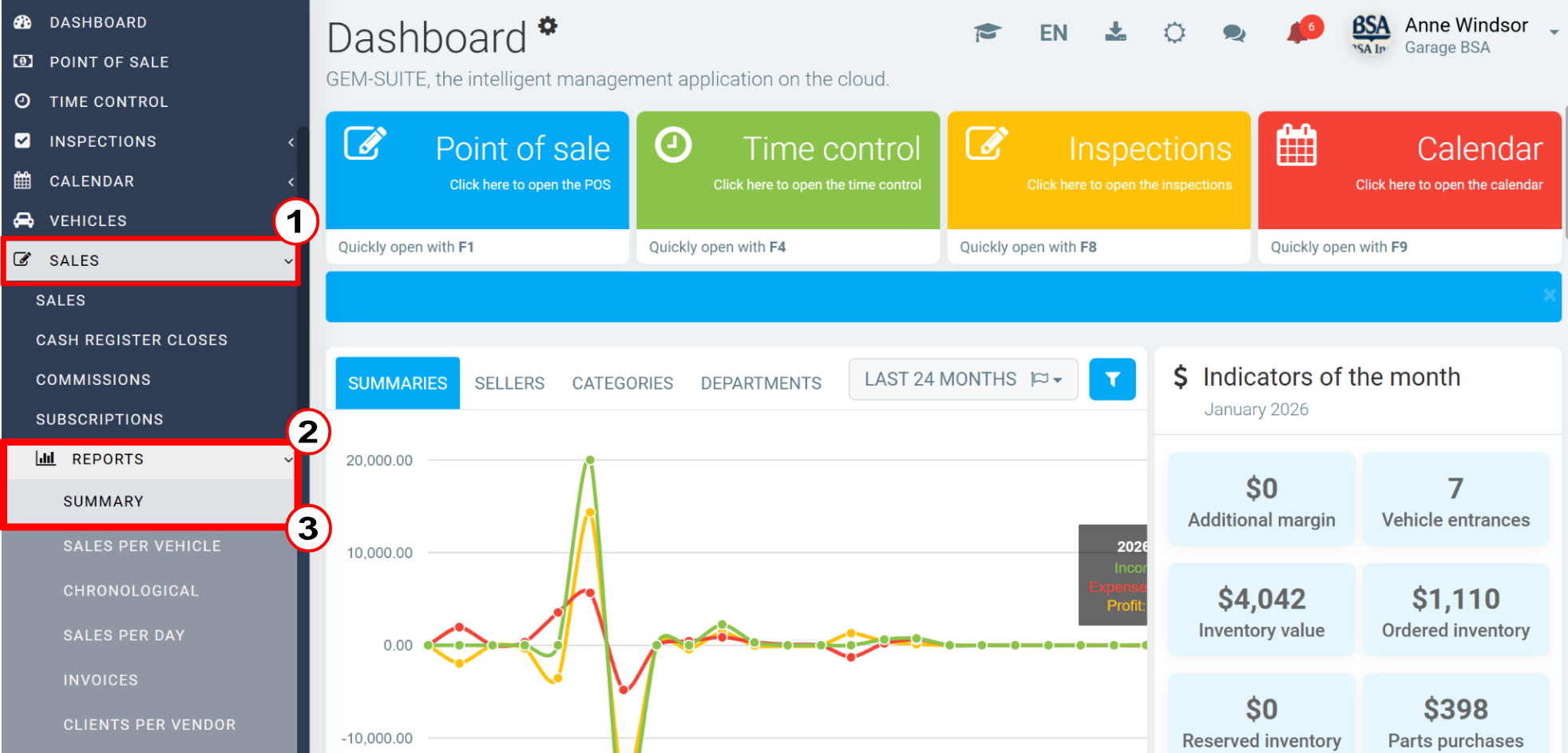The width and height of the screenshot is (1568, 753).
Task: Open the chat messages icon
Action: click(x=1233, y=34)
